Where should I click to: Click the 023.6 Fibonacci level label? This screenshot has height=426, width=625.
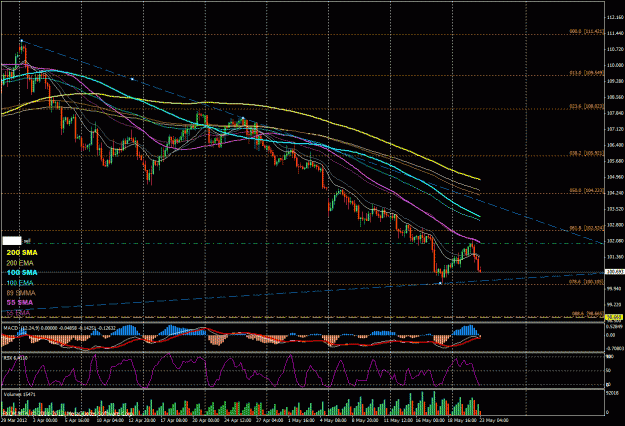point(587,106)
